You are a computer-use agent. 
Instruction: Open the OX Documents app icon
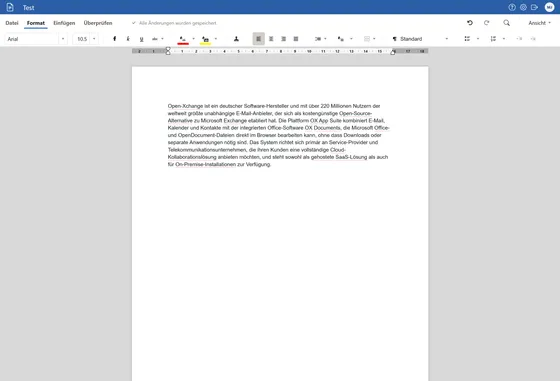10,7
